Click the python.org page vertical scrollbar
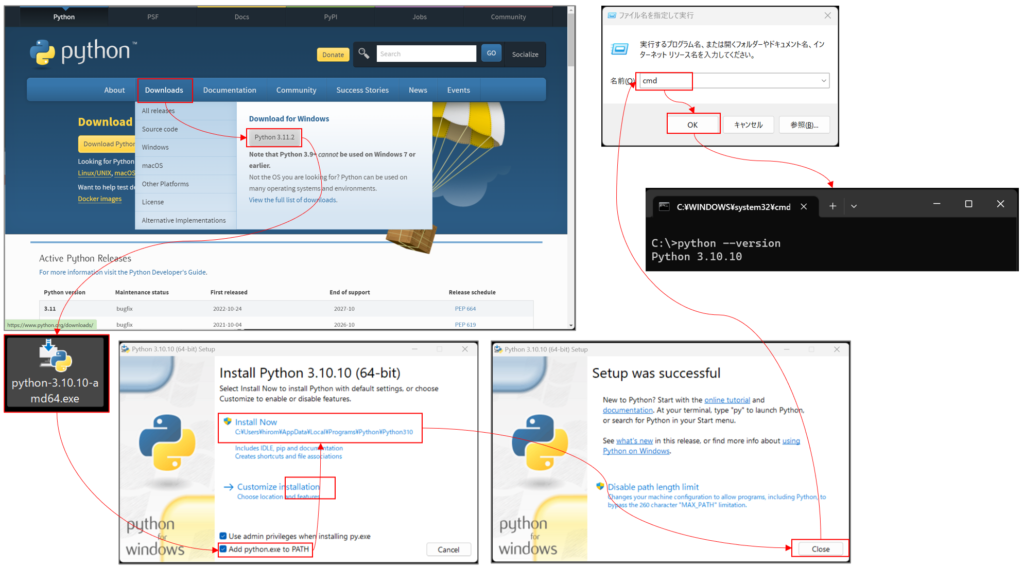The image size is (1024, 567). [x=571, y=167]
